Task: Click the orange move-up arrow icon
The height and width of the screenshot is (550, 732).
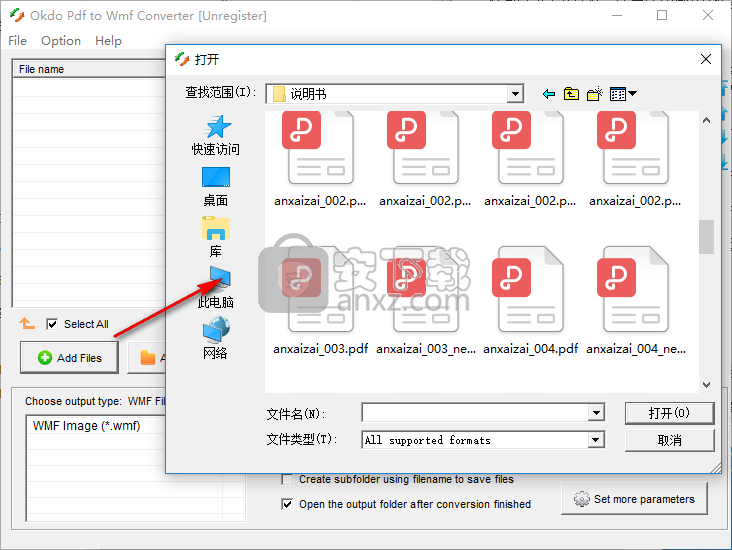Action: tap(27, 323)
